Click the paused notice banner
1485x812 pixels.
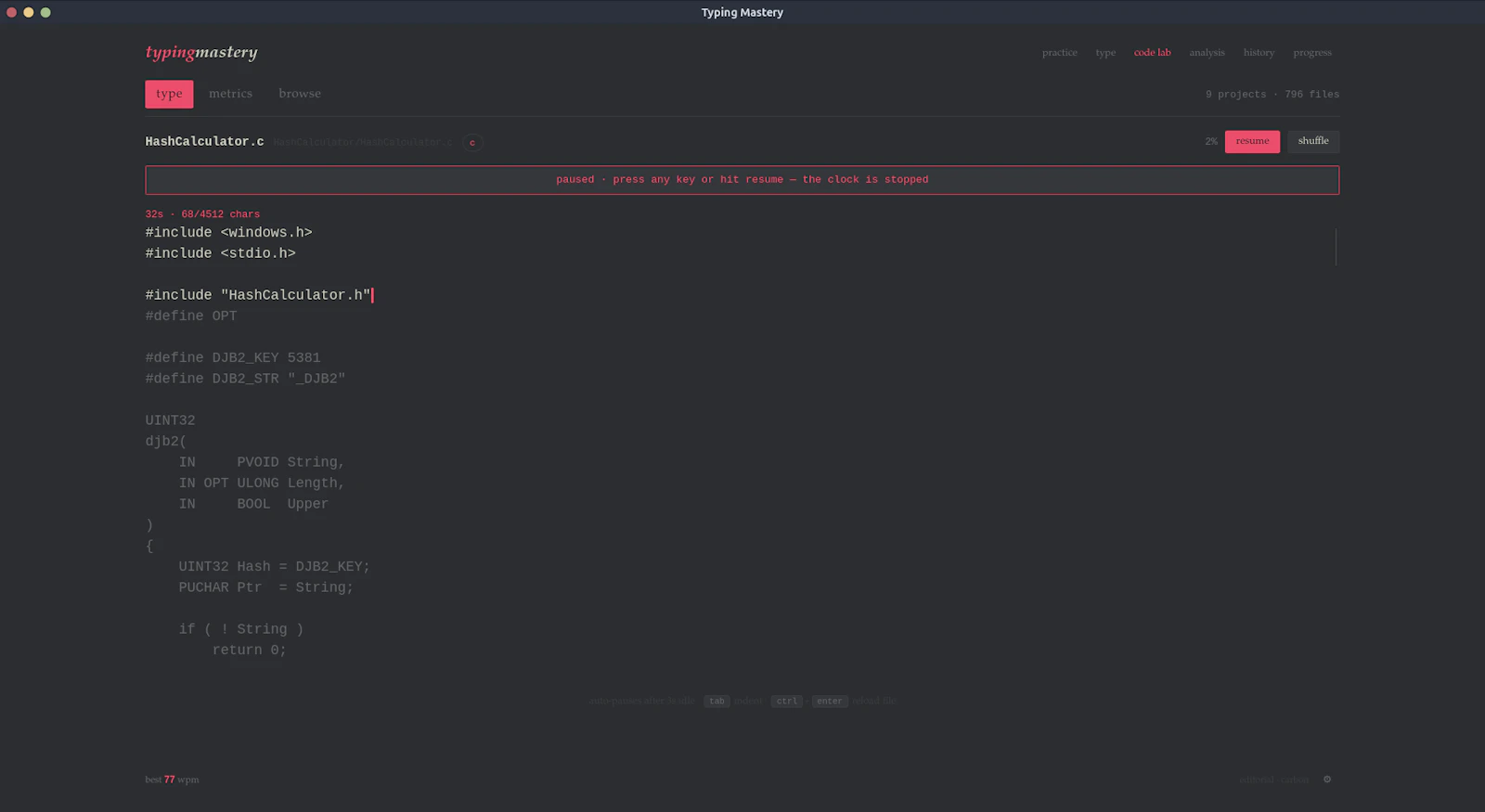click(742, 180)
